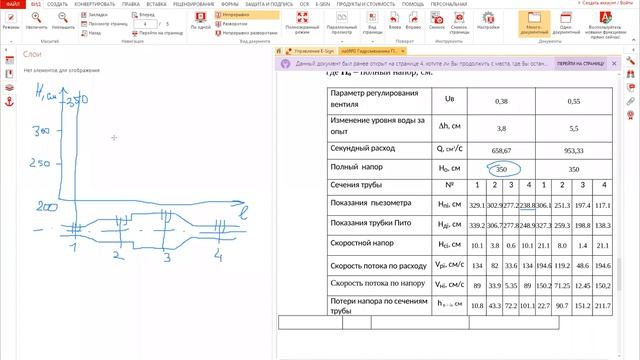This screenshot has width=640, height=360.
Task: Open the Layers panel in left sidebar
Action: pos(9,88)
